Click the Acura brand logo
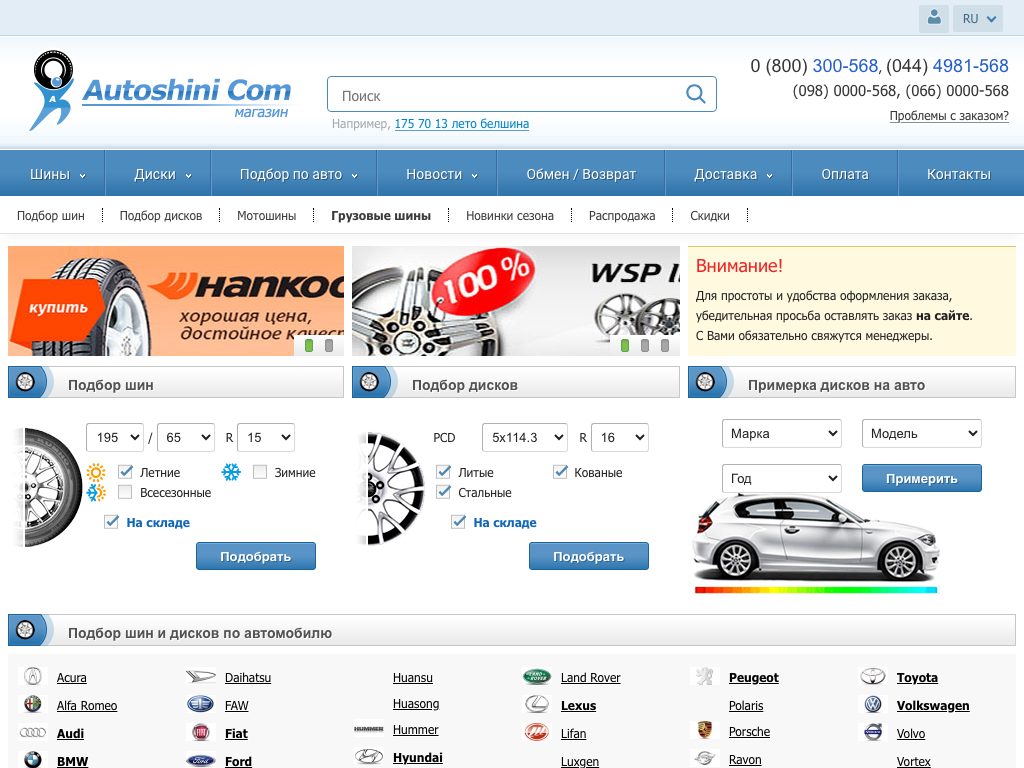 click(33, 677)
